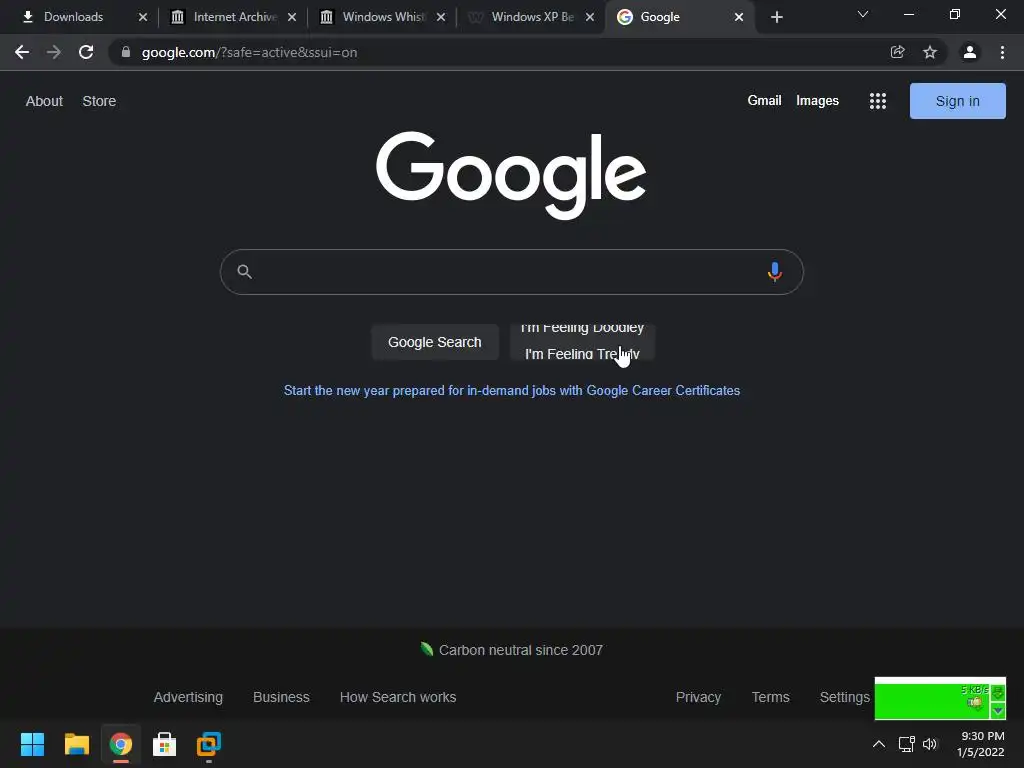Open the volume tray icon
The height and width of the screenshot is (768, 1024).
tap(930, 744)
